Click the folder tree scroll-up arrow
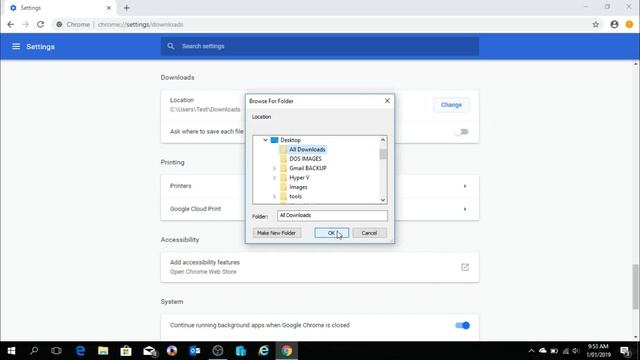Screen dimensions: 640x360 383,140
